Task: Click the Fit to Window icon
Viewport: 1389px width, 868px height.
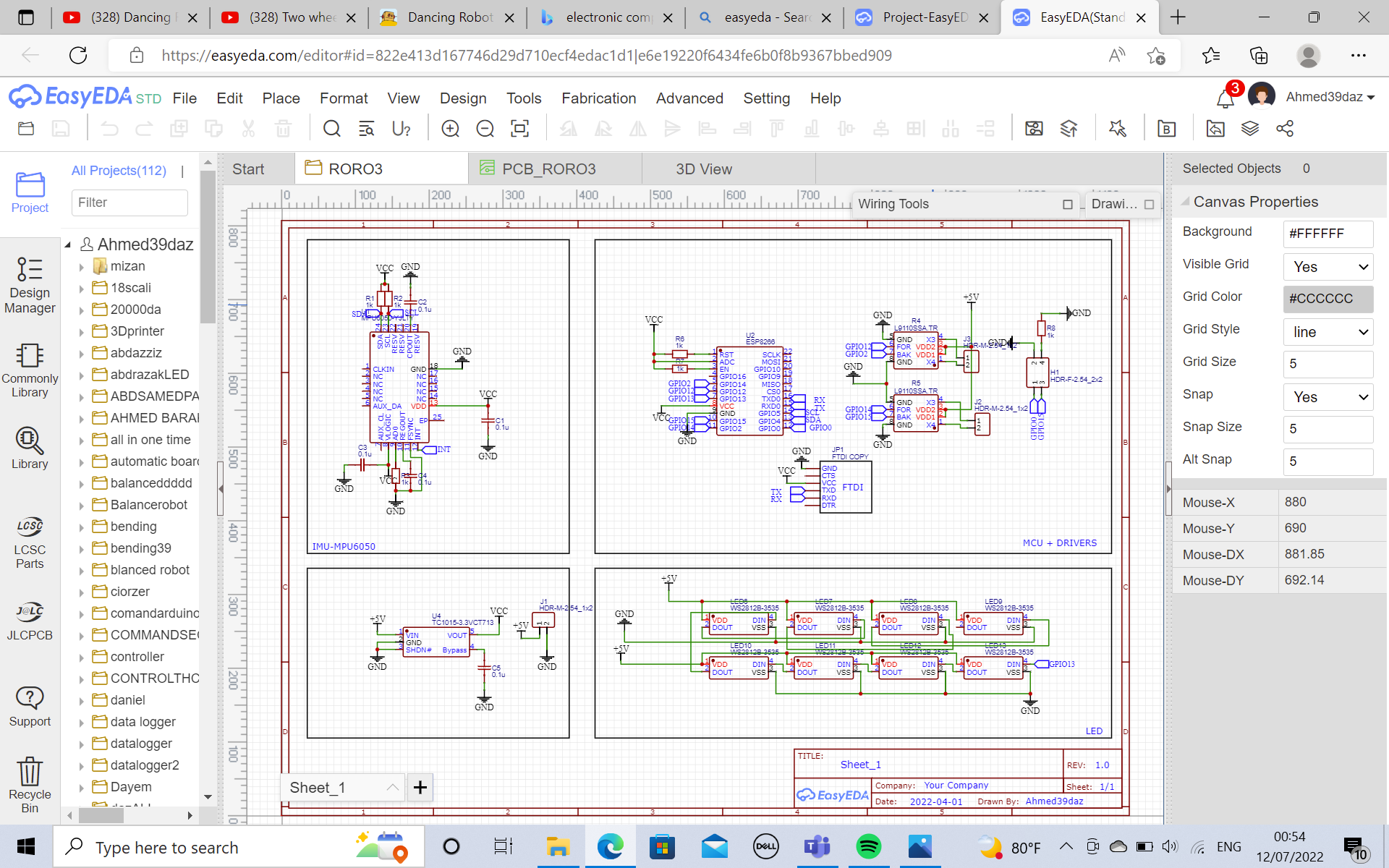Action: pos(519,129)
